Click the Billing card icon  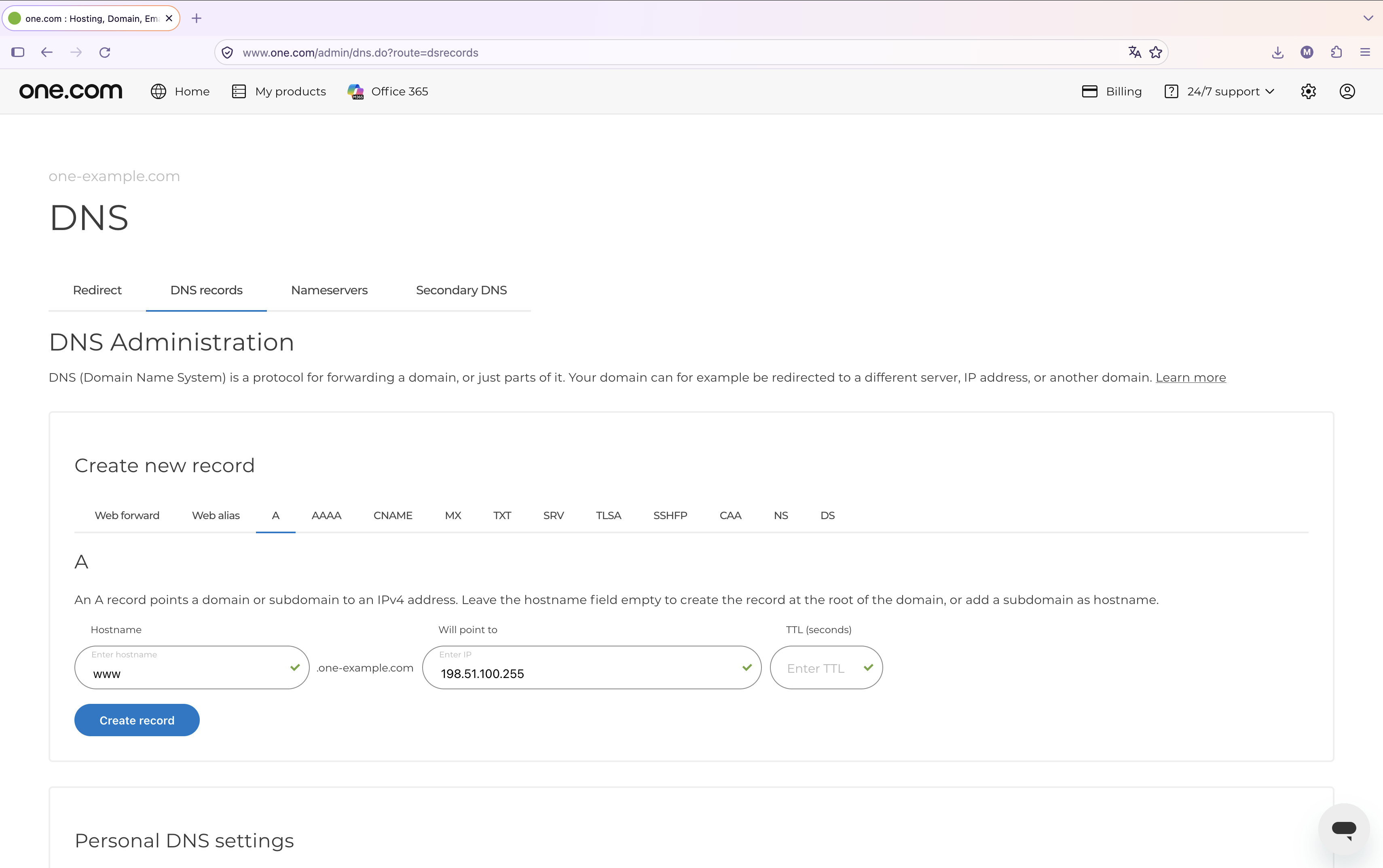click(1089, 91)
